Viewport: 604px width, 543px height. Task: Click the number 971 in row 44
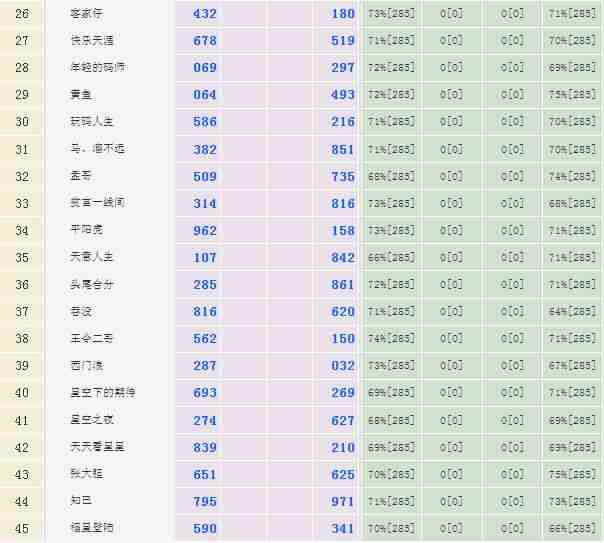pos(343,501)
